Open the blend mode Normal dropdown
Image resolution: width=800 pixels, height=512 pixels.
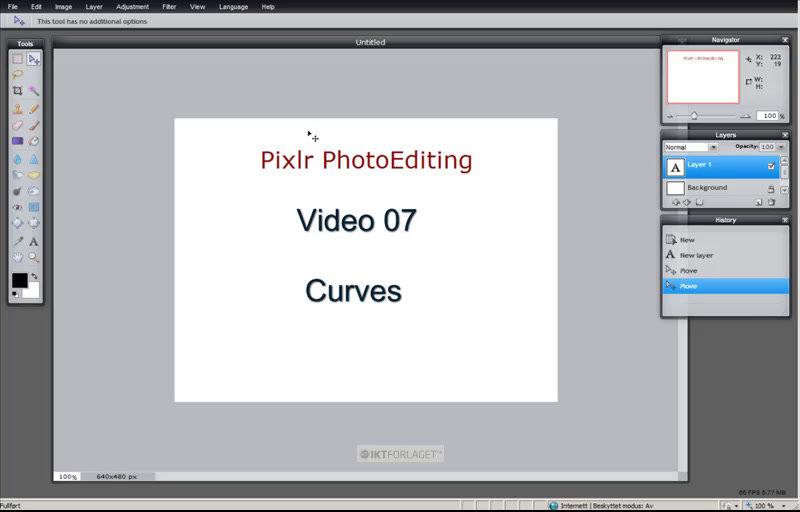[713, 147]
